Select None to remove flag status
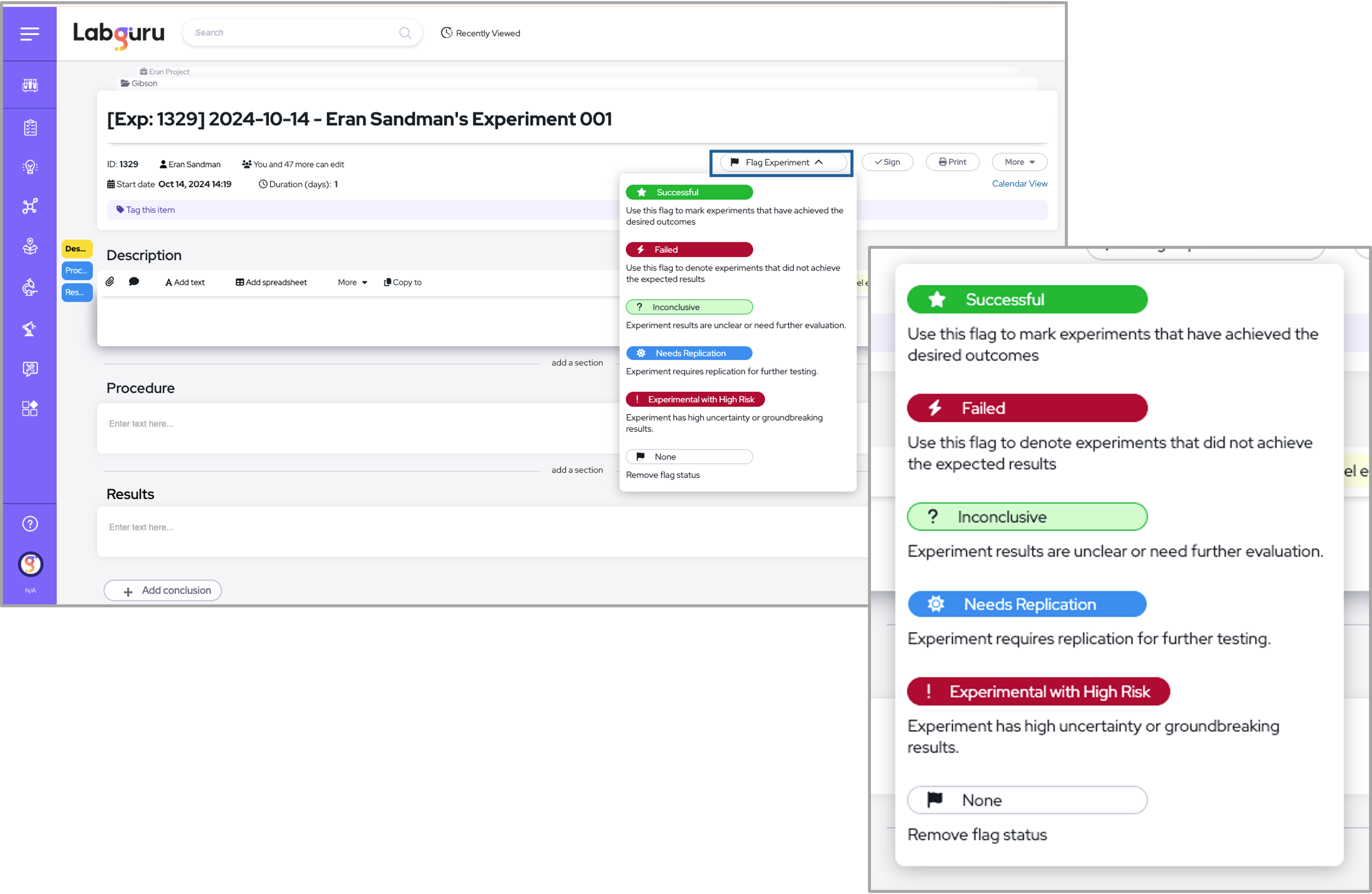The height and width of the screenshot is (894, 1372). tap(689, 457)
